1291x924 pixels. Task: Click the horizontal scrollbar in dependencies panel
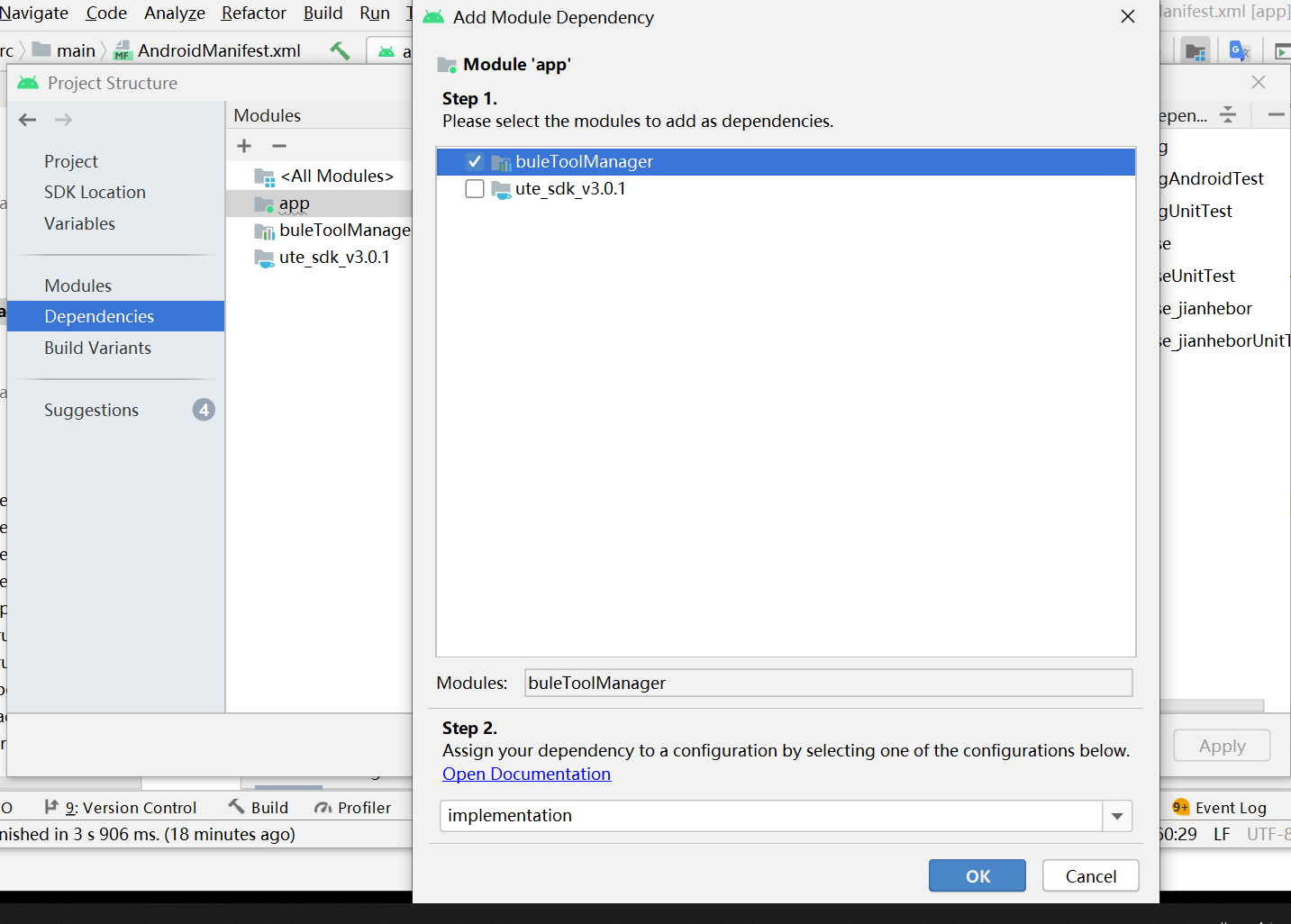(1212, 705)
